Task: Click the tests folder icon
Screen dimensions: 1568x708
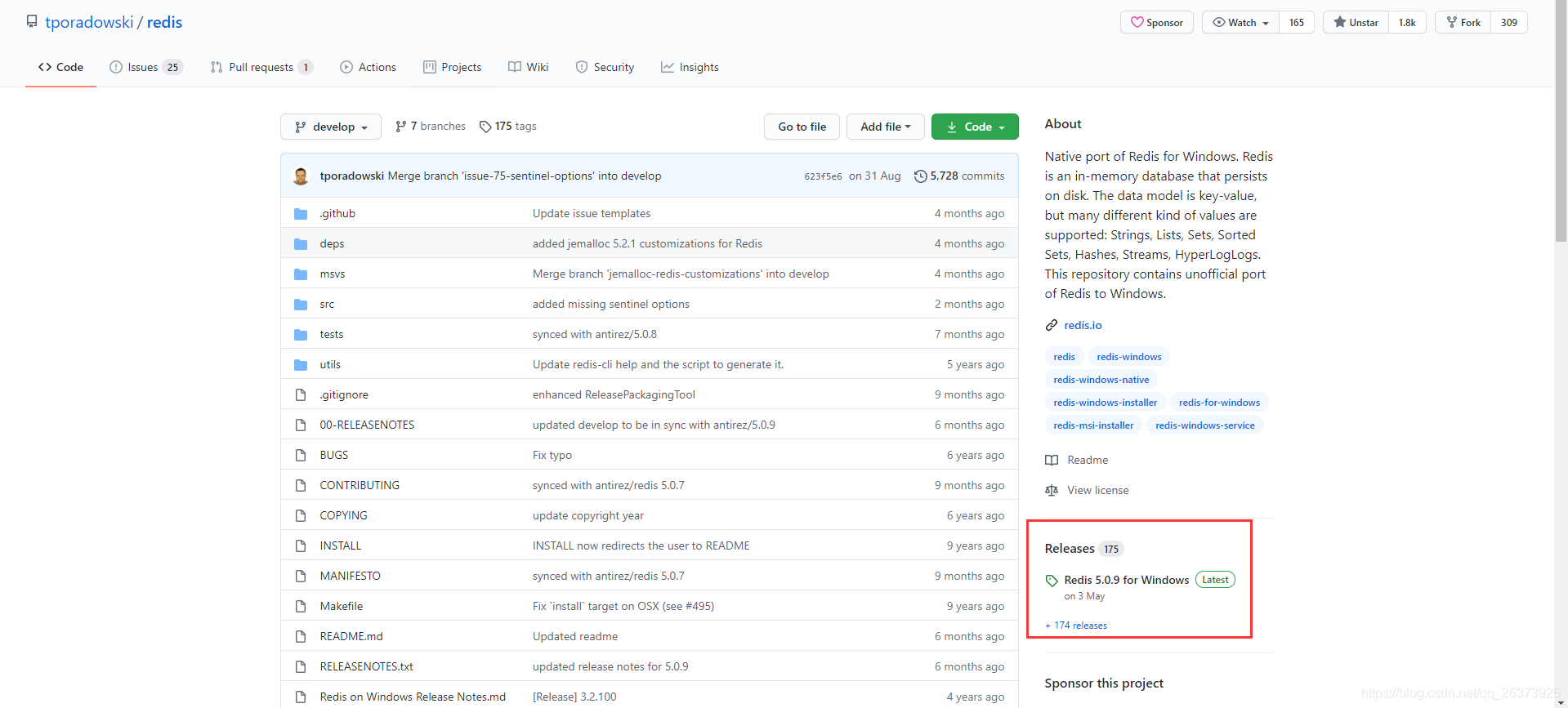Action: click(x=301, y=335)
